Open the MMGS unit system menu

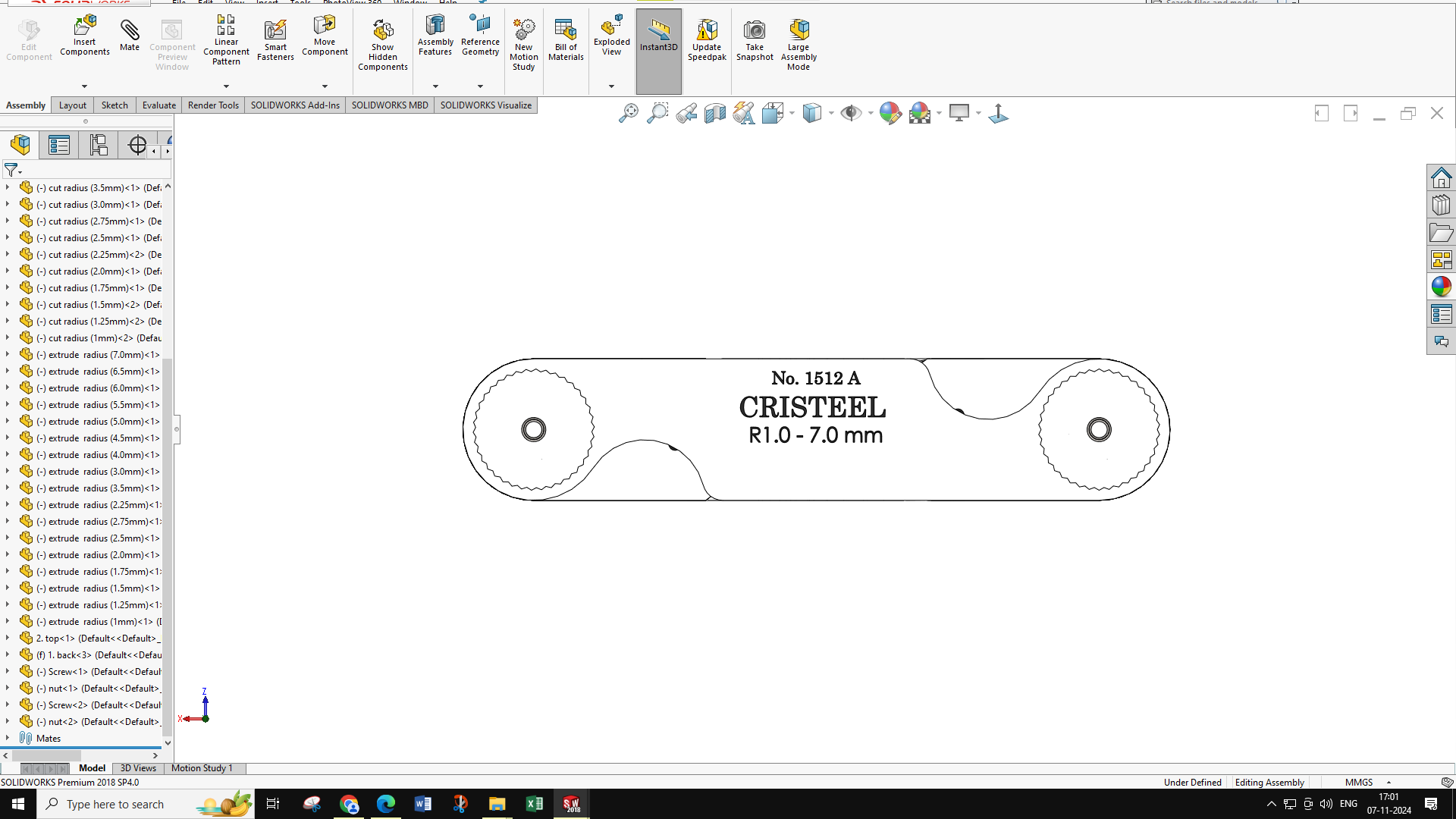click(1367, 782)
